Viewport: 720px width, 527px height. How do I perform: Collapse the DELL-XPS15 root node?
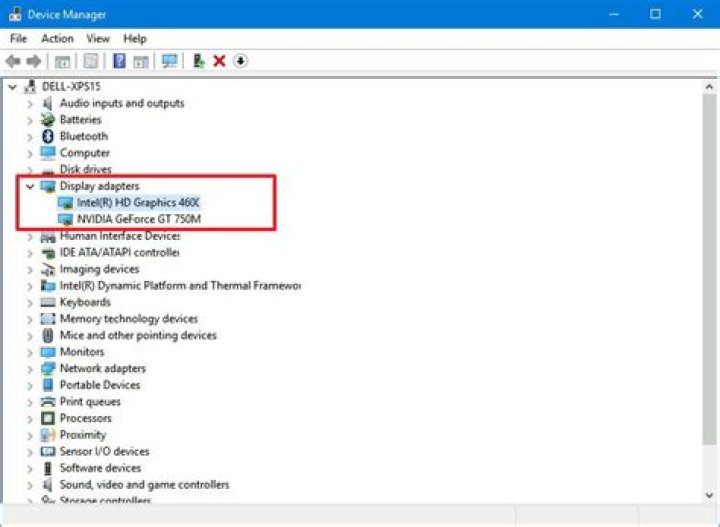coord(12,87)
